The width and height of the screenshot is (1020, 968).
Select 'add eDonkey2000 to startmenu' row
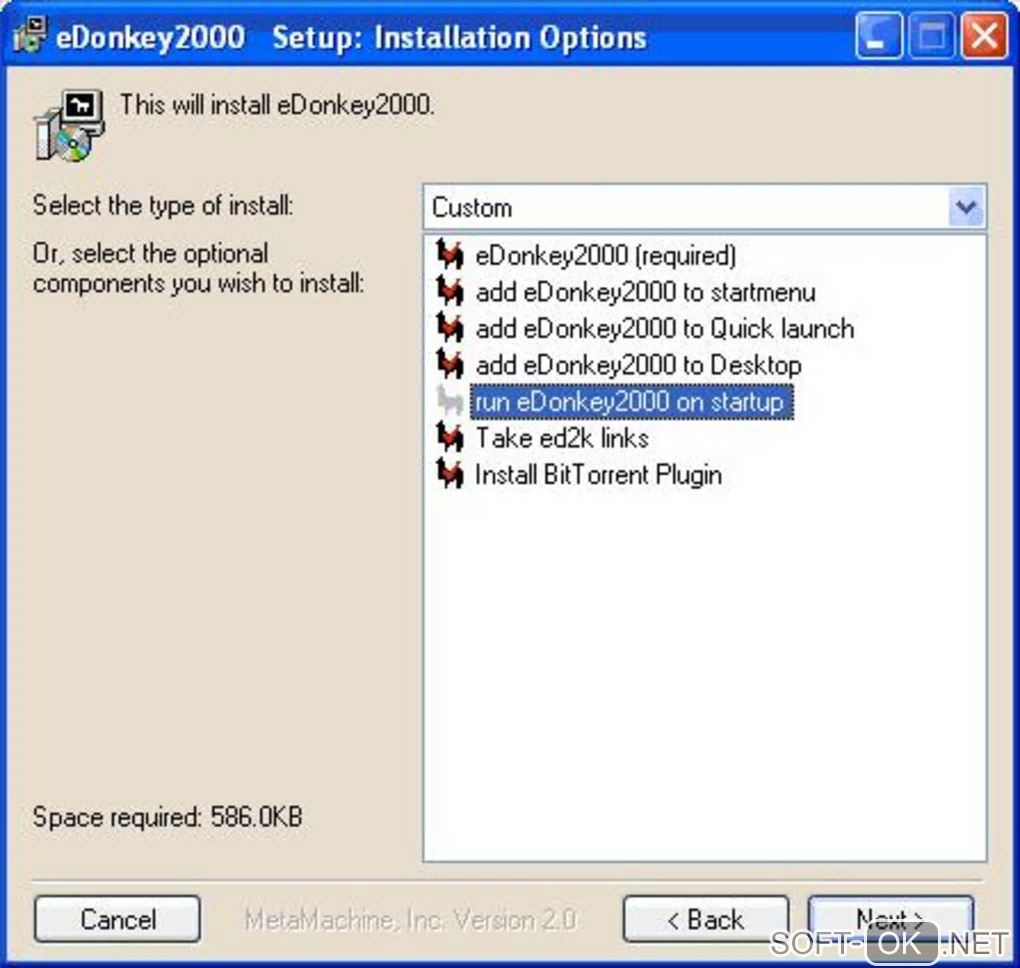coord(645,292)
